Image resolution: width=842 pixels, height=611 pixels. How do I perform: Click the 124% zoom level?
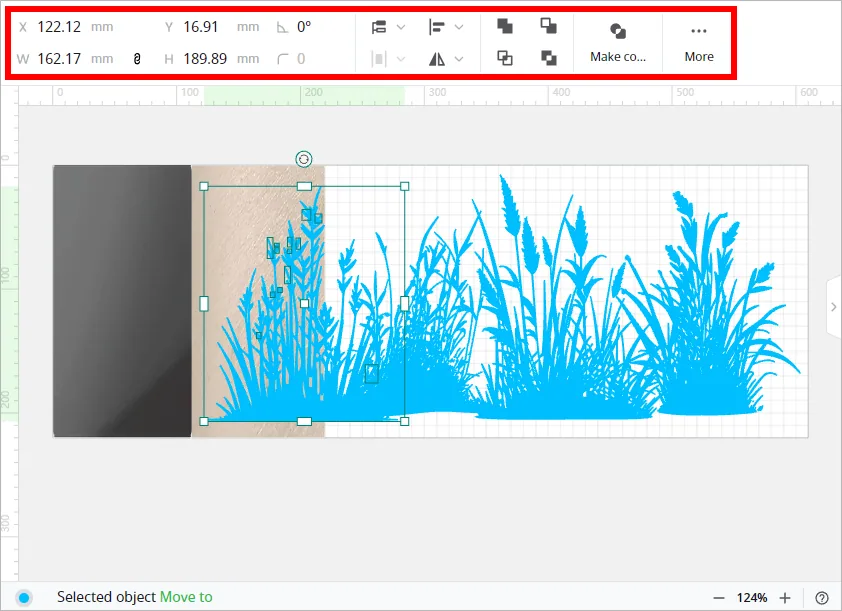coord(752,598)
